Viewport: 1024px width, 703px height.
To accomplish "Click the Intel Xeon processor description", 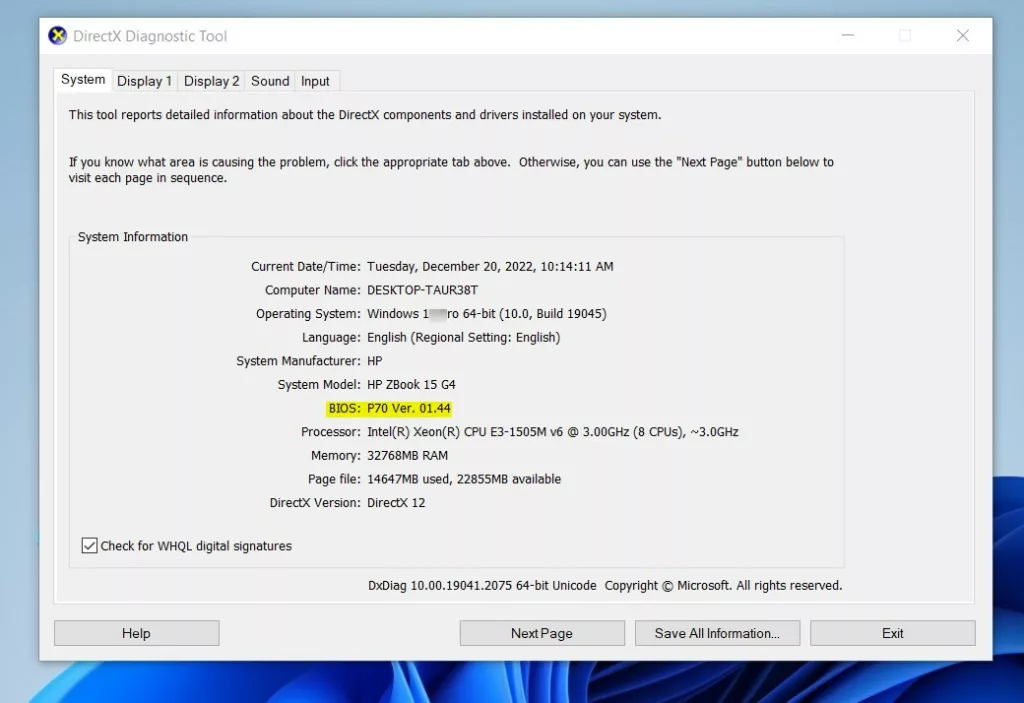I will pos(552,432).
